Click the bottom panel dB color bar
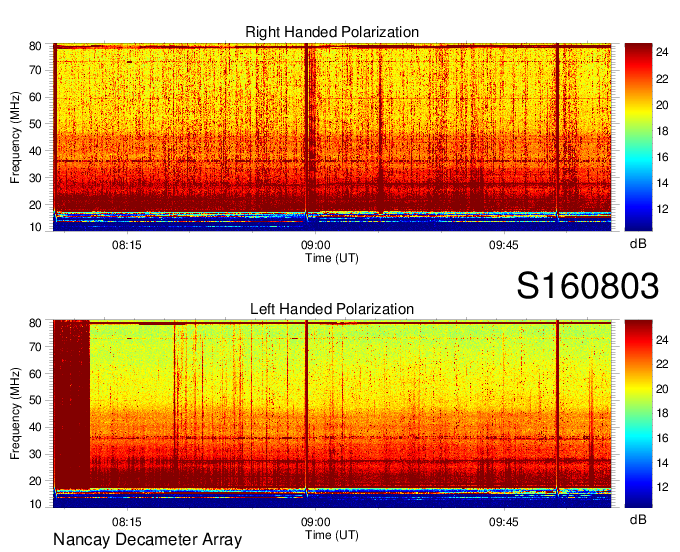The image size is (680, 552). [x=638, y=414]
